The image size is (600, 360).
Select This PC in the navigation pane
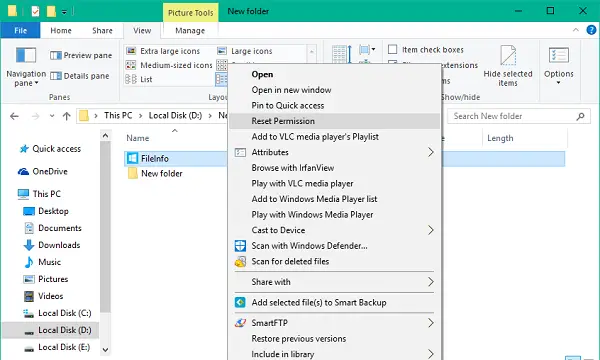click(39, 194)
